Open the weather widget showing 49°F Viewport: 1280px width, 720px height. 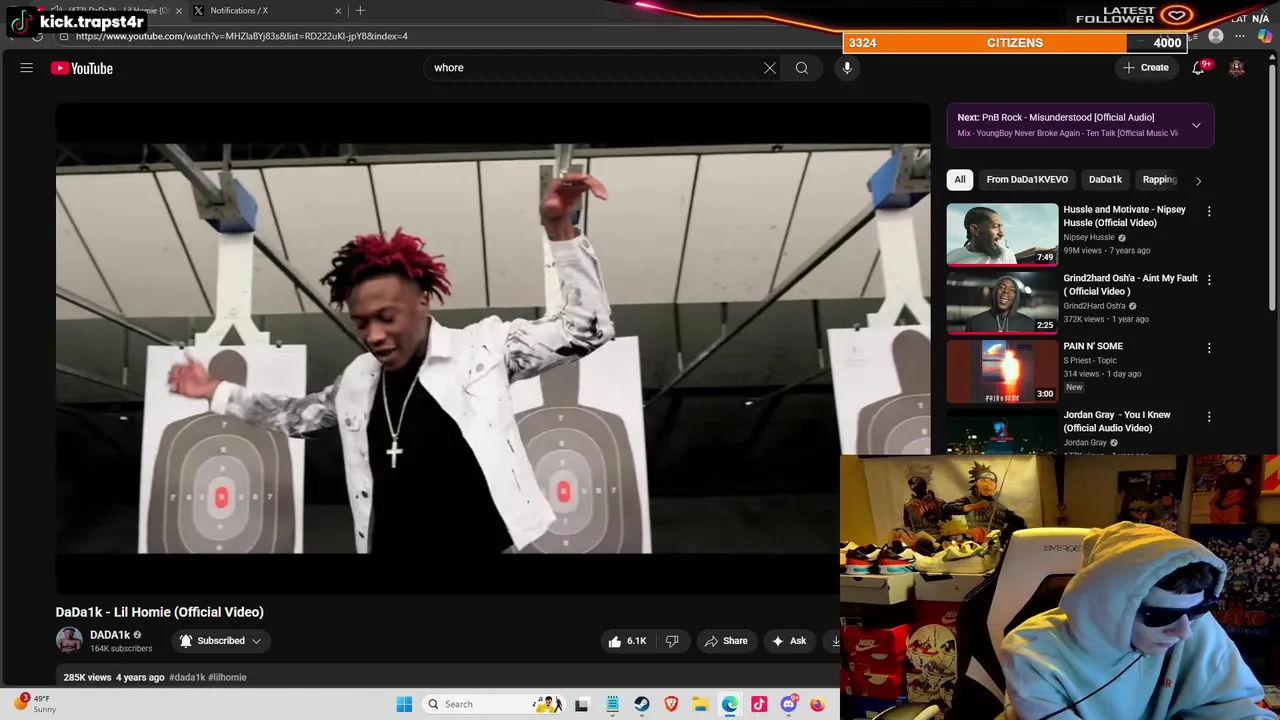(33, 704)
